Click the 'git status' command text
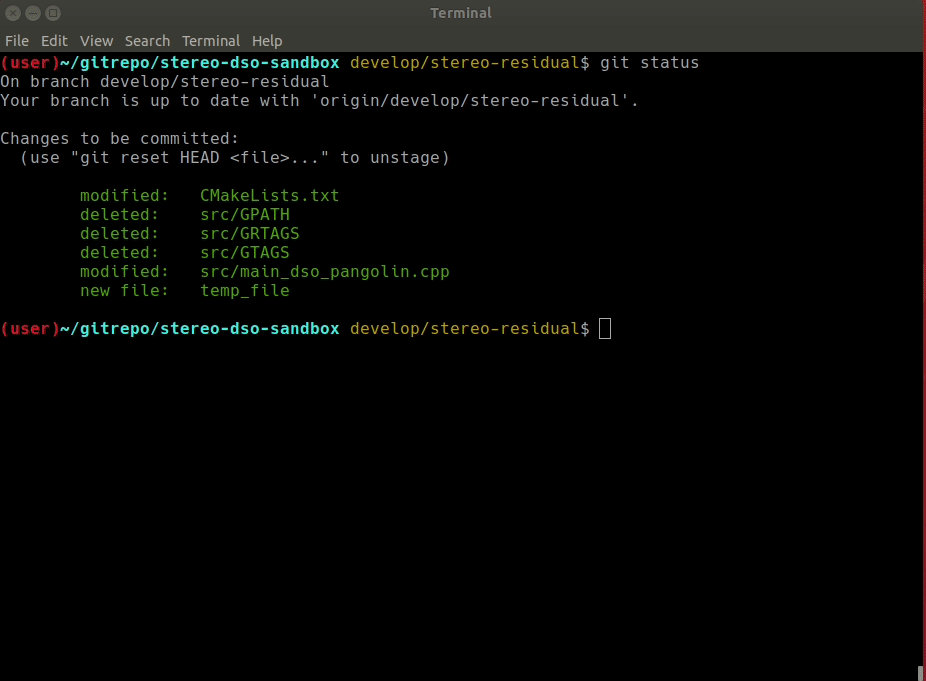 [x=649, y=63]
